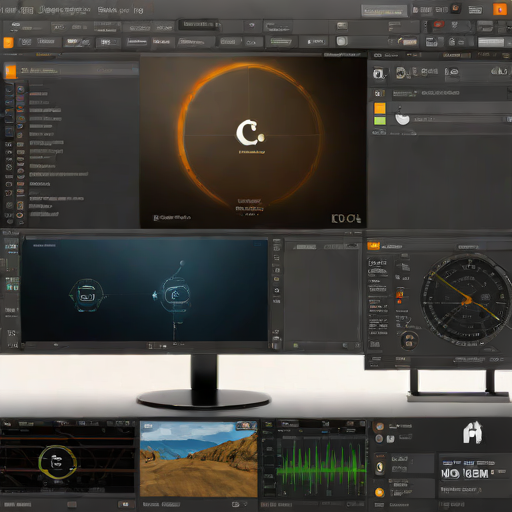Click the orange square icon in top-right corner
Viewport: 512px width, 512px height.
pyautogui.click(x=500, y=10)
